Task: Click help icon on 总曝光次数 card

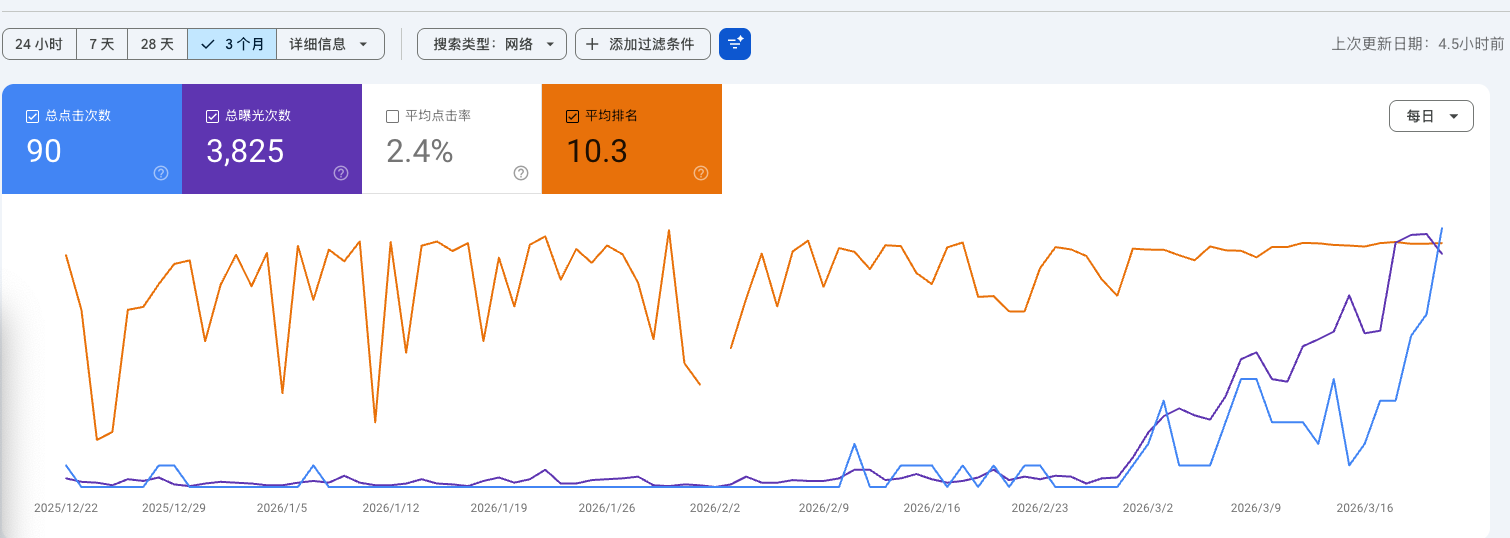Action: [x=341, y=173]
